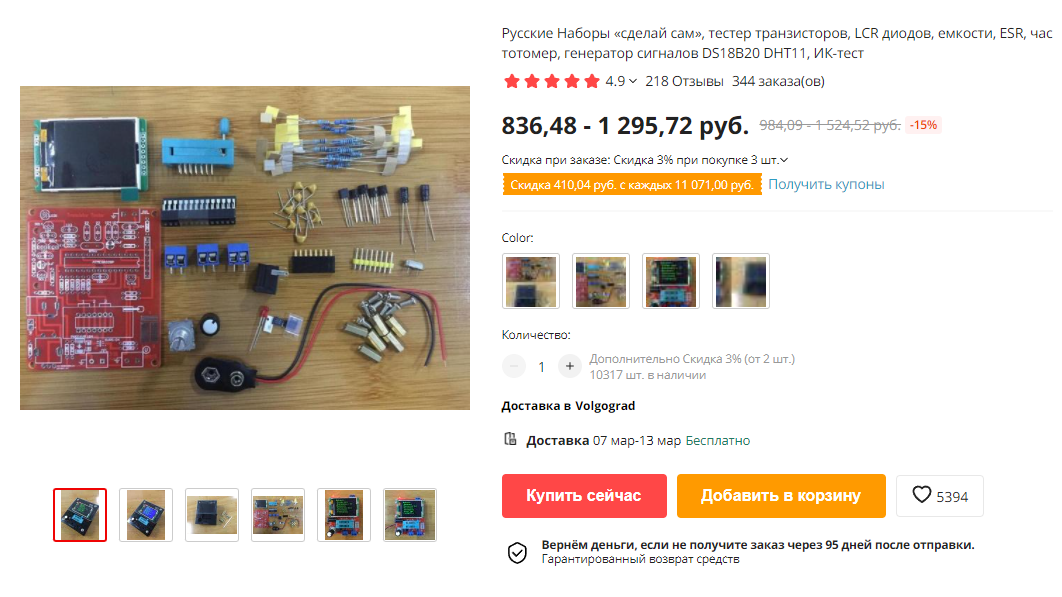Screen dimensions: 1062x597
Task: Select the first color option swatch
Action: click(x=531, y=281)
